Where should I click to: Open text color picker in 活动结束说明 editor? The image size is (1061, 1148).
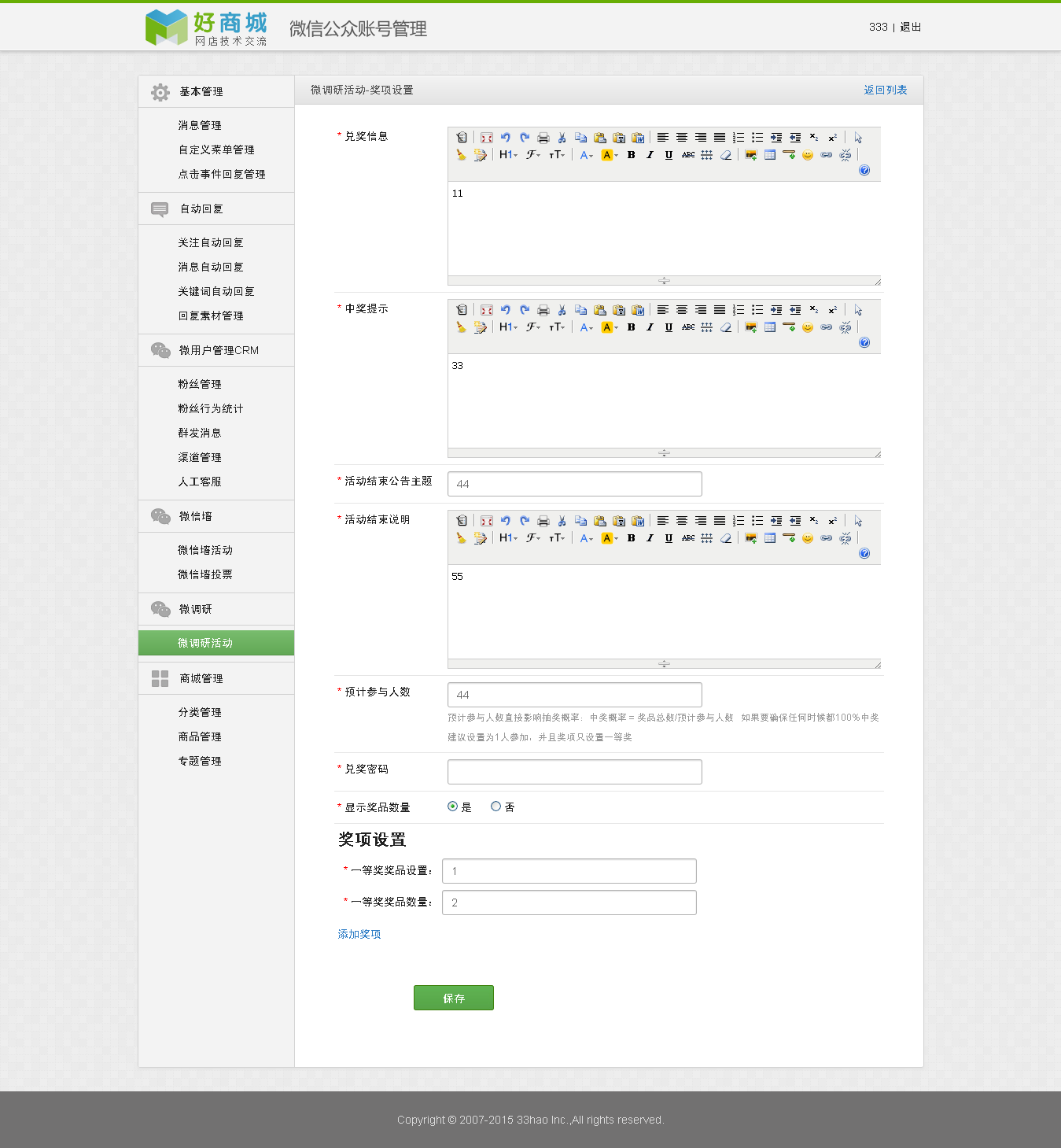tap(587, 538)
